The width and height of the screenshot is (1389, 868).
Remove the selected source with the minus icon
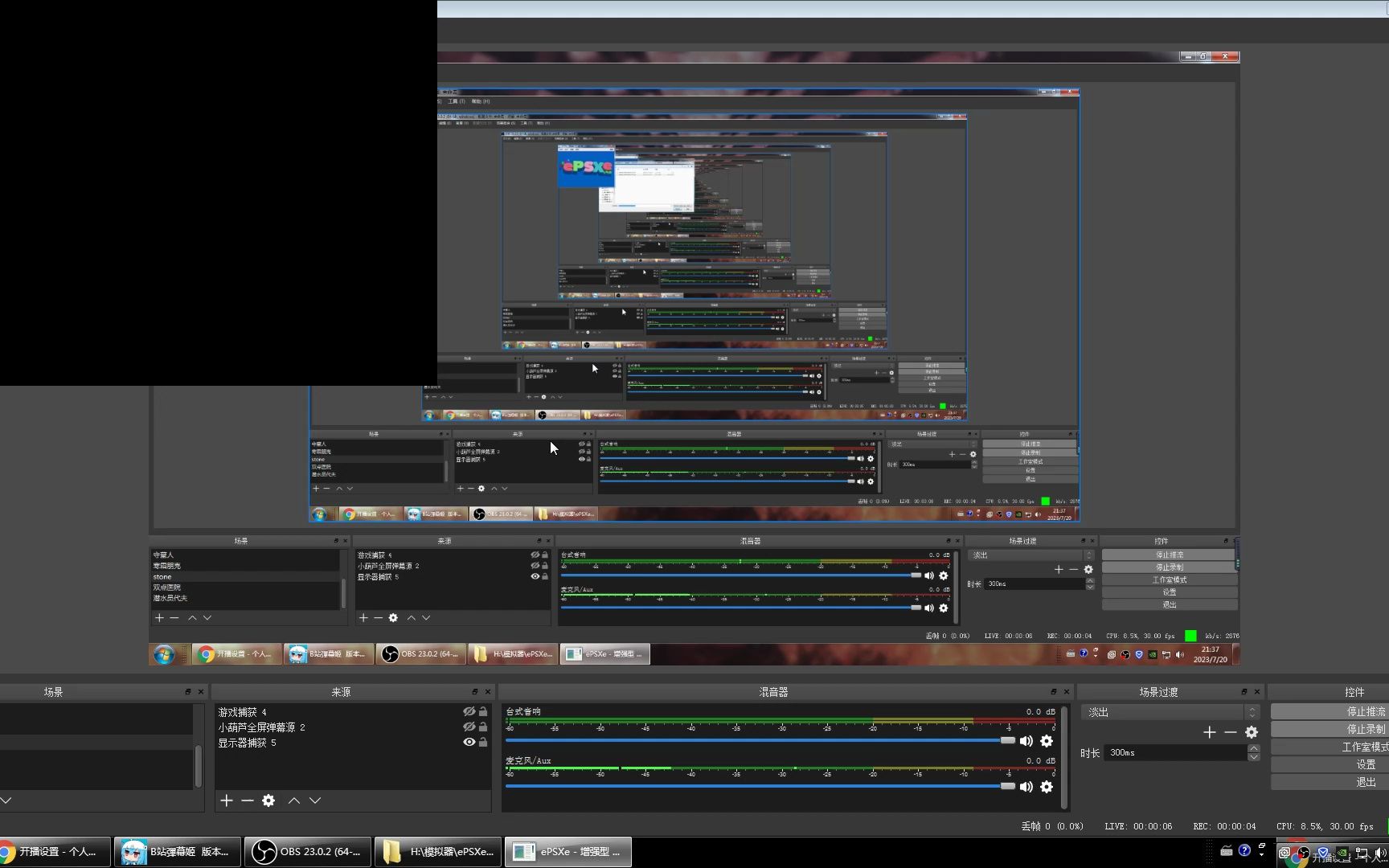248,800
